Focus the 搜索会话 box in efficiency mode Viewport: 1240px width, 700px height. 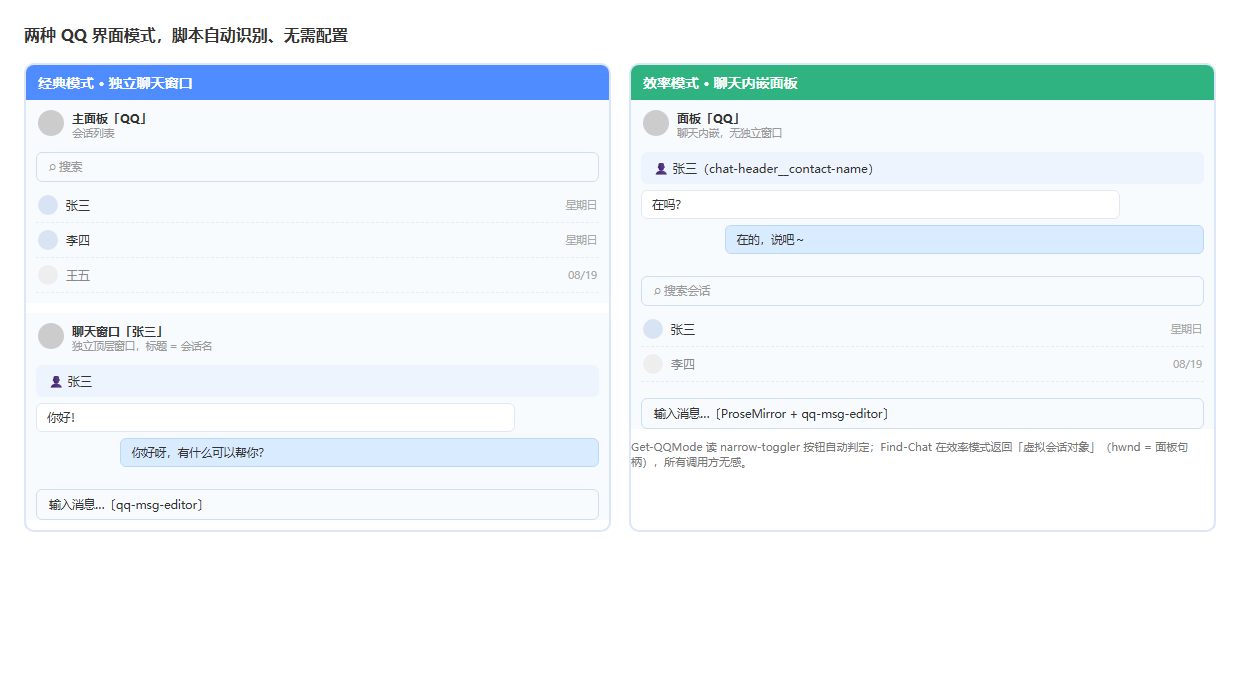922,291
